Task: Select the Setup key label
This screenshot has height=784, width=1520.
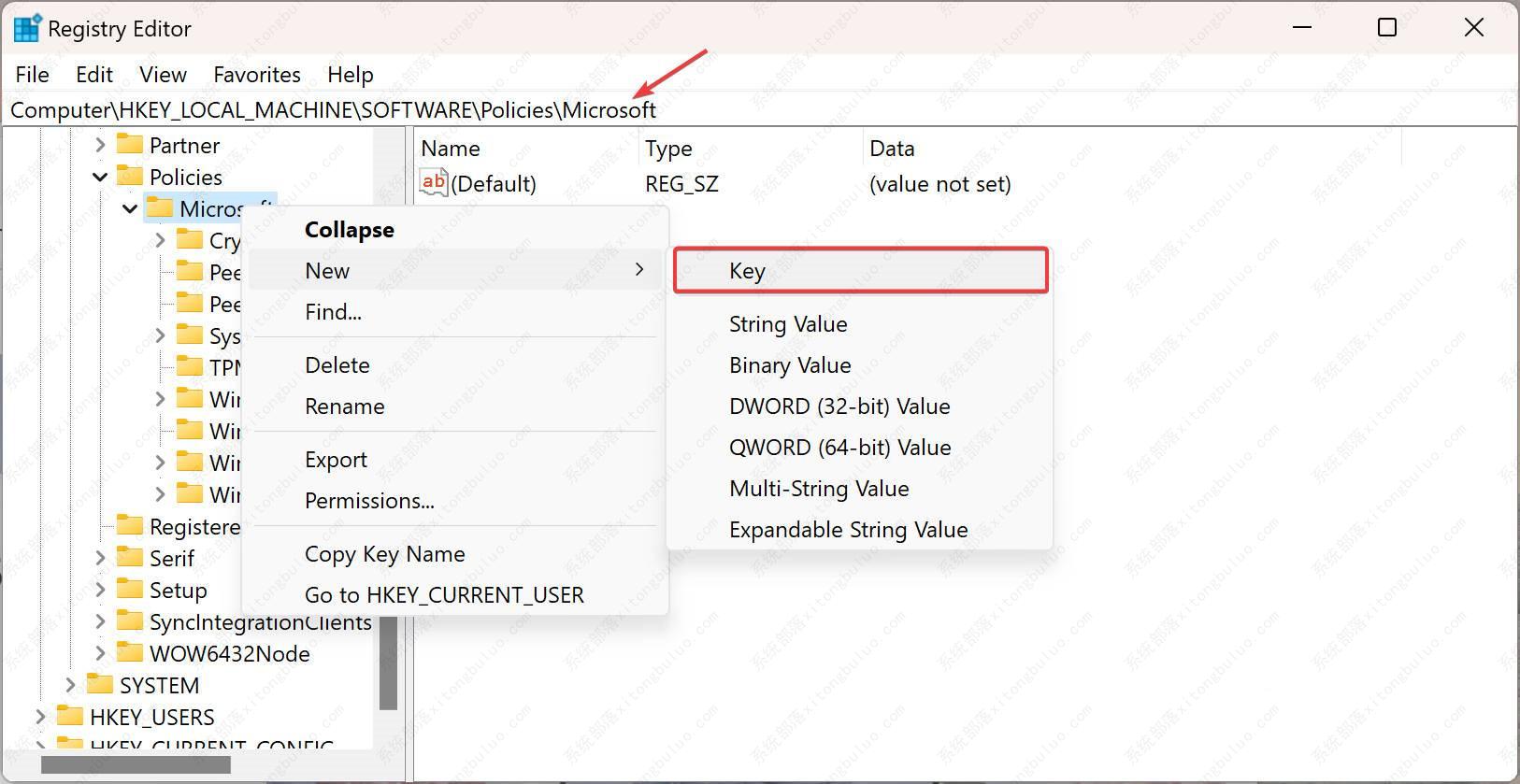Action: pos(179,590)
